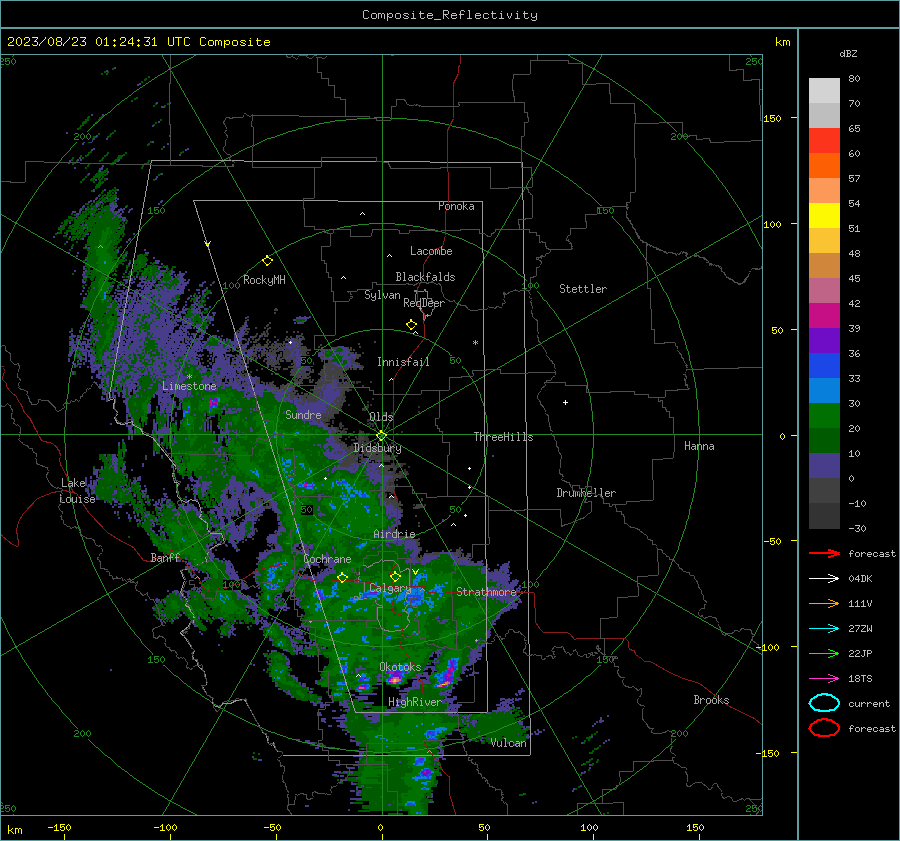Screen dimensions: 900x841
Task: Pick the tan 45–48 dBZ swatch
Action: click(824, 266)
